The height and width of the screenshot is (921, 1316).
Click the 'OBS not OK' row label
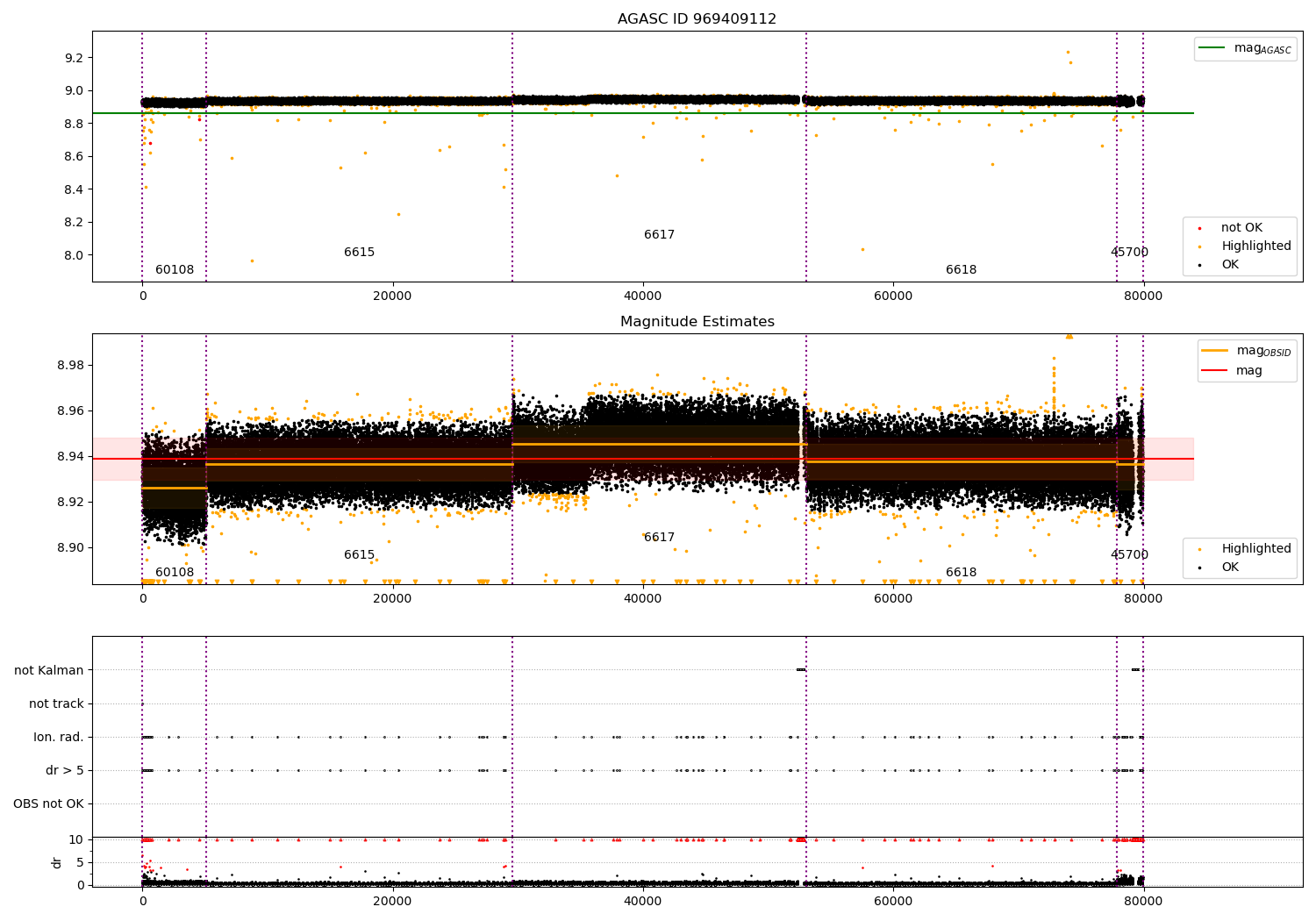48,803
